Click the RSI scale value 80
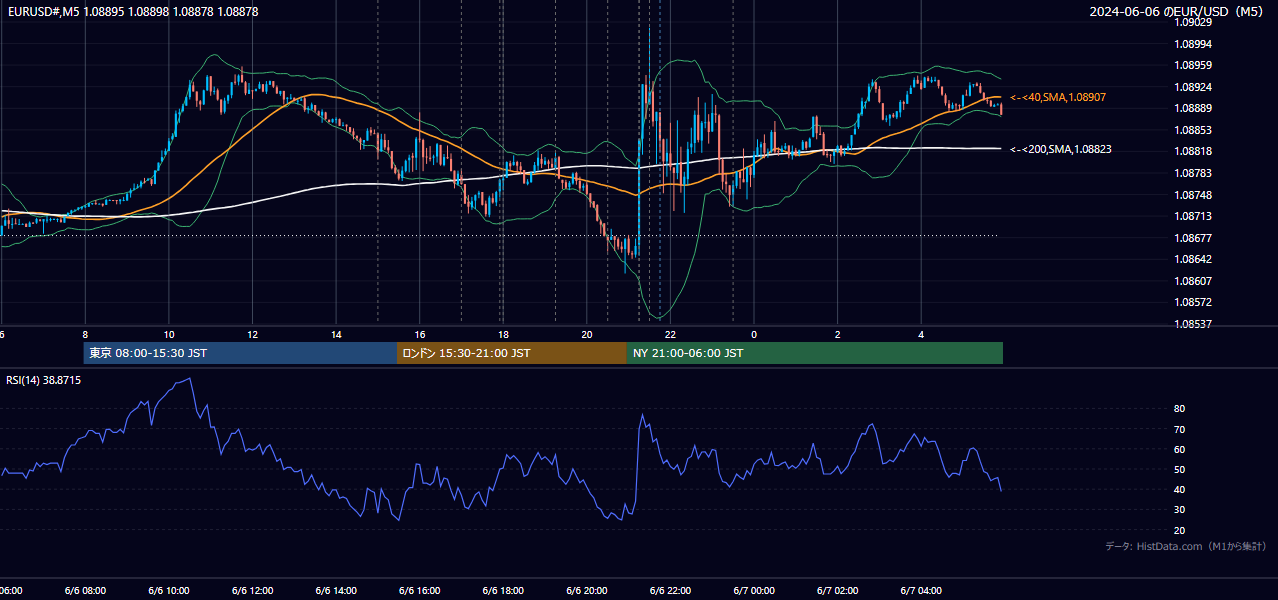This screenshot has width=1278, height=600. (x=1179, y=409)
